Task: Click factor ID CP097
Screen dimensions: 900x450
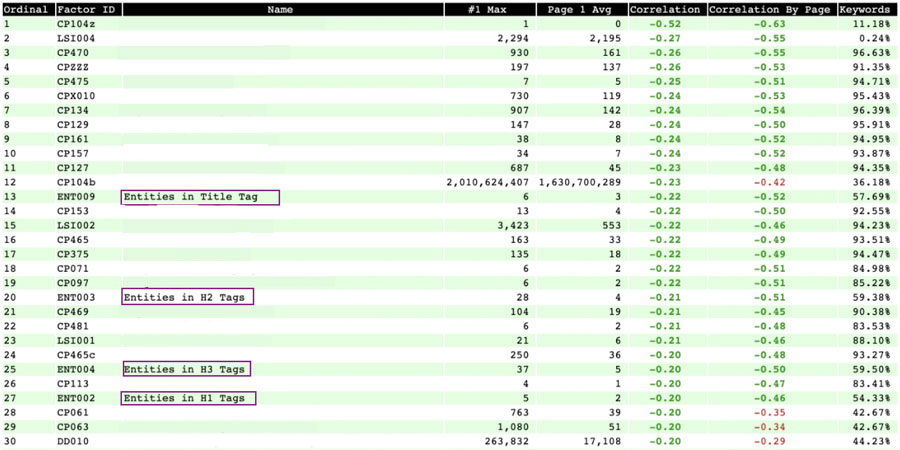Action: pos(72,283)
